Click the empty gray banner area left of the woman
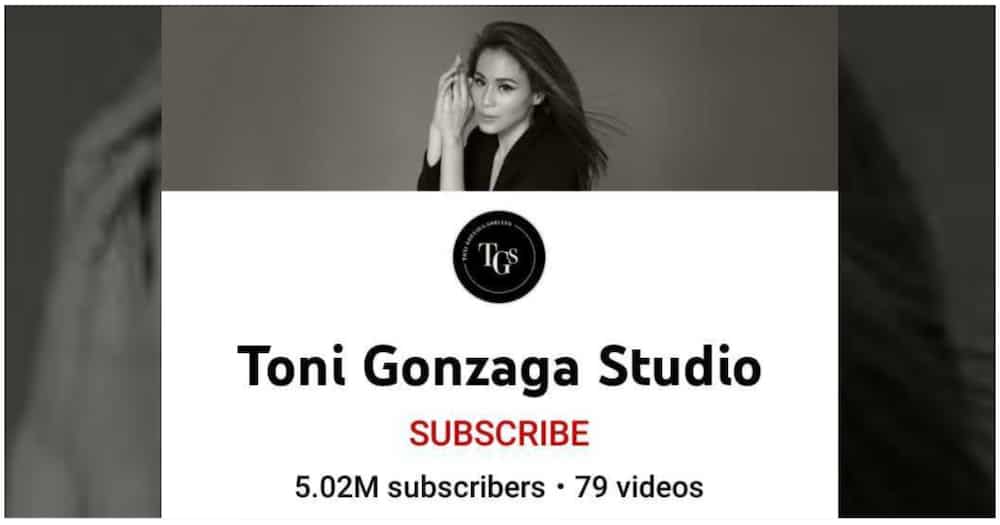This screenshot has height=525, width=1000. point(287,99)
